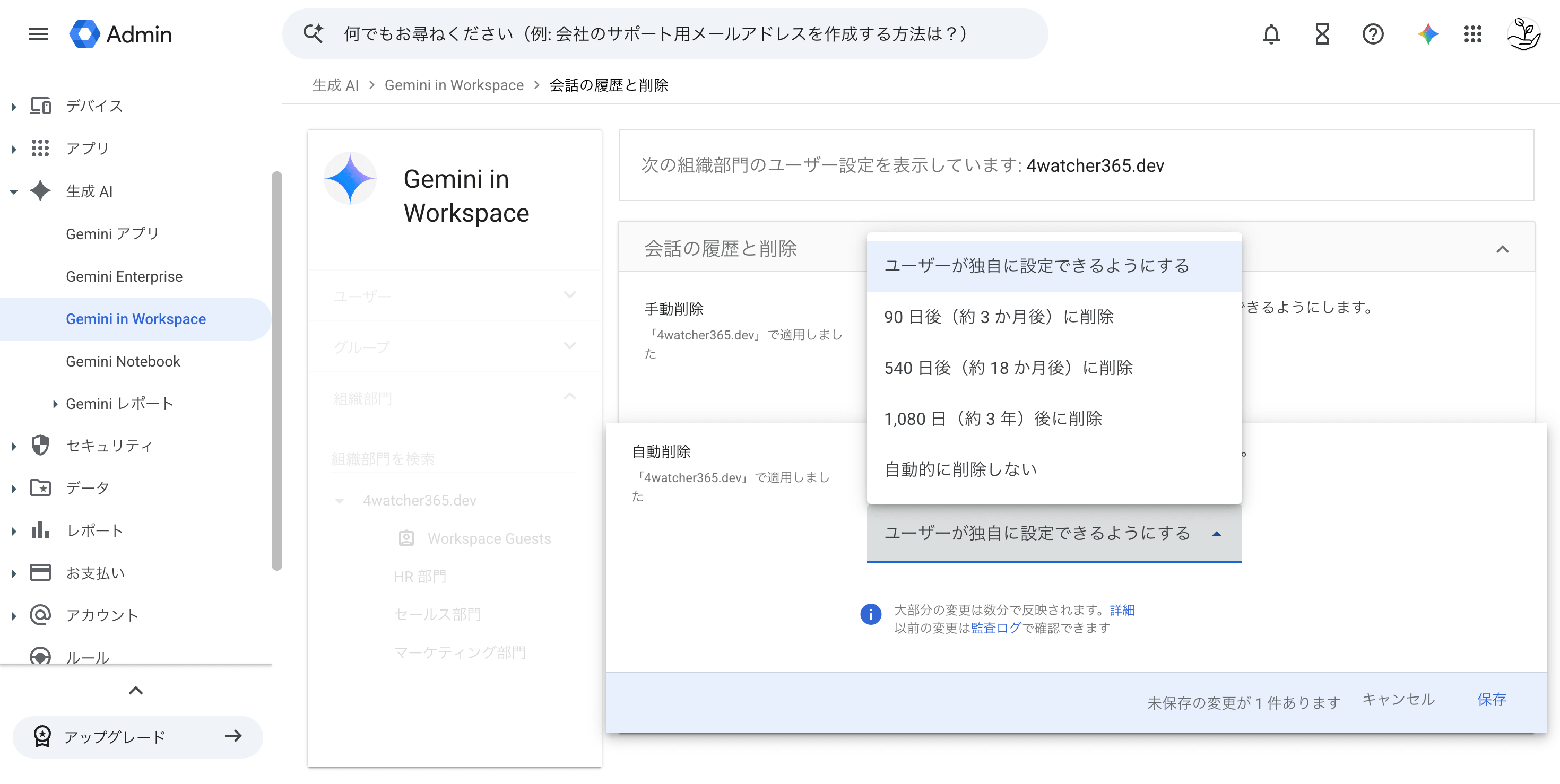Click the Gemini in Workspace logo
Viewport: 1560px width, 784px height.
350,178
